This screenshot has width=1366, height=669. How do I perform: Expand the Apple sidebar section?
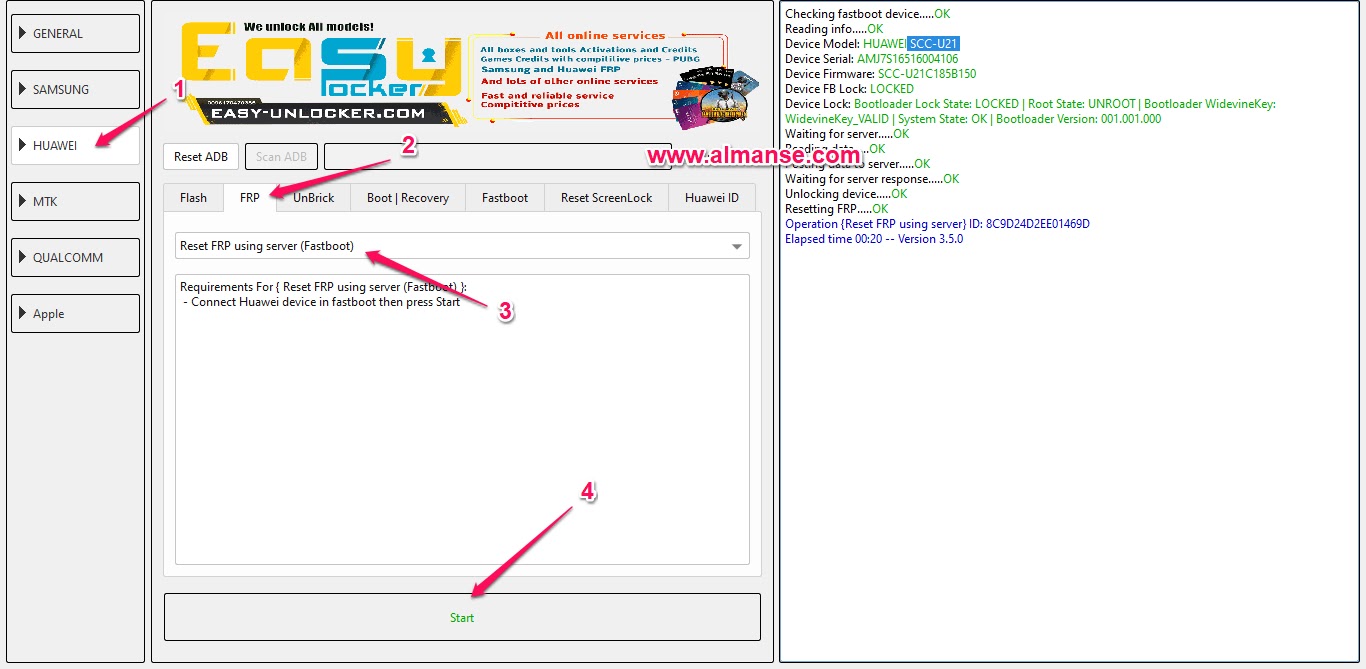point(75,313)
